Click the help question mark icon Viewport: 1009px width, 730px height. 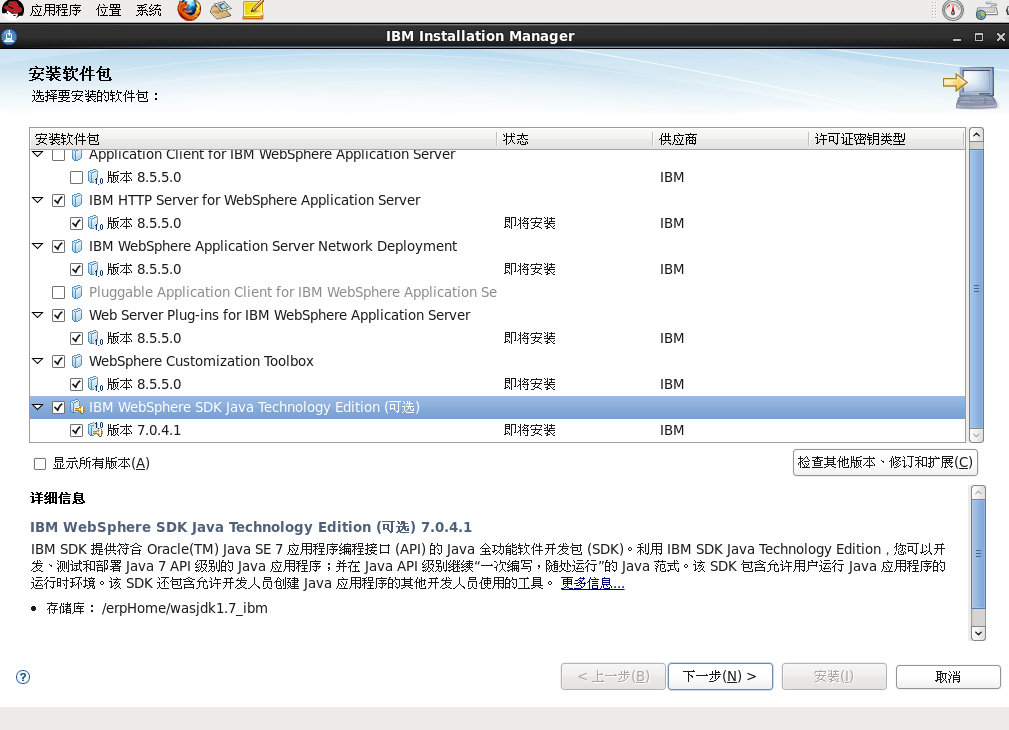23,677
